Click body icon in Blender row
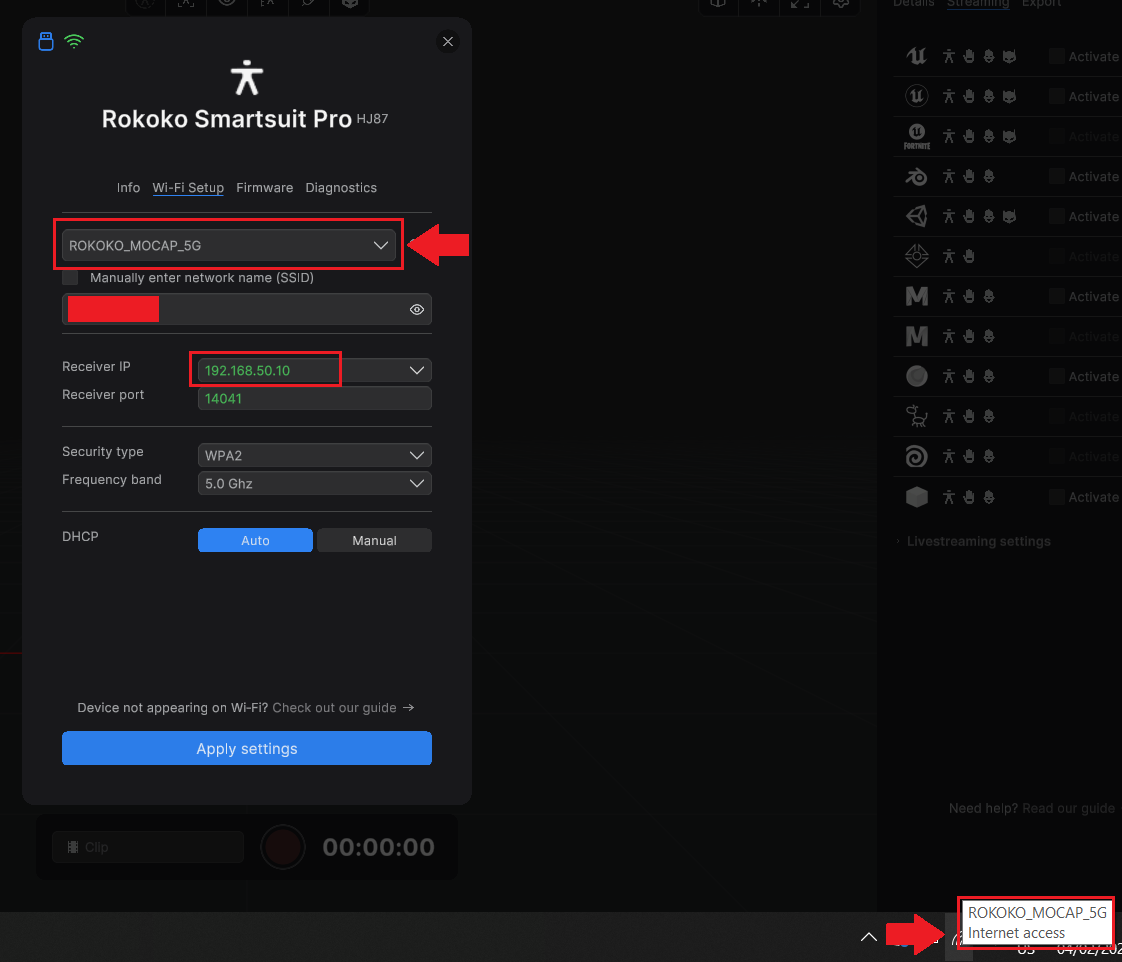This screenshot has height=962, width=1122. point(949,176)
